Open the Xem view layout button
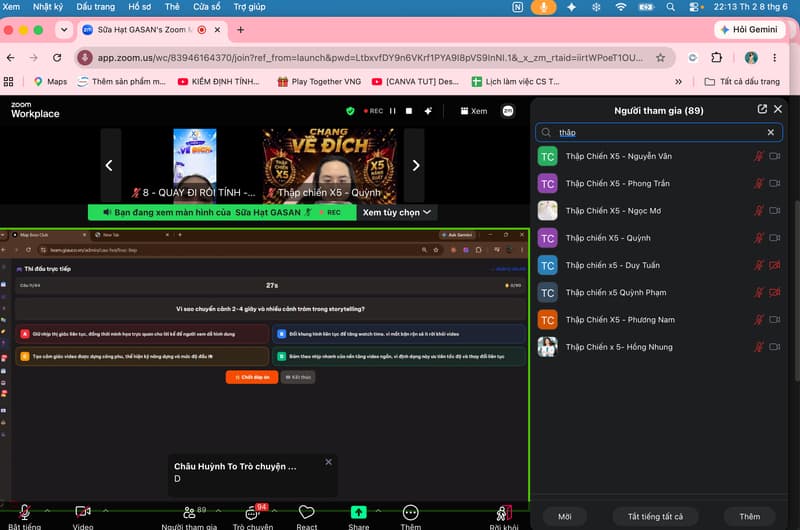The width and height of the screenshot is (800, 530). click(474, 111)
